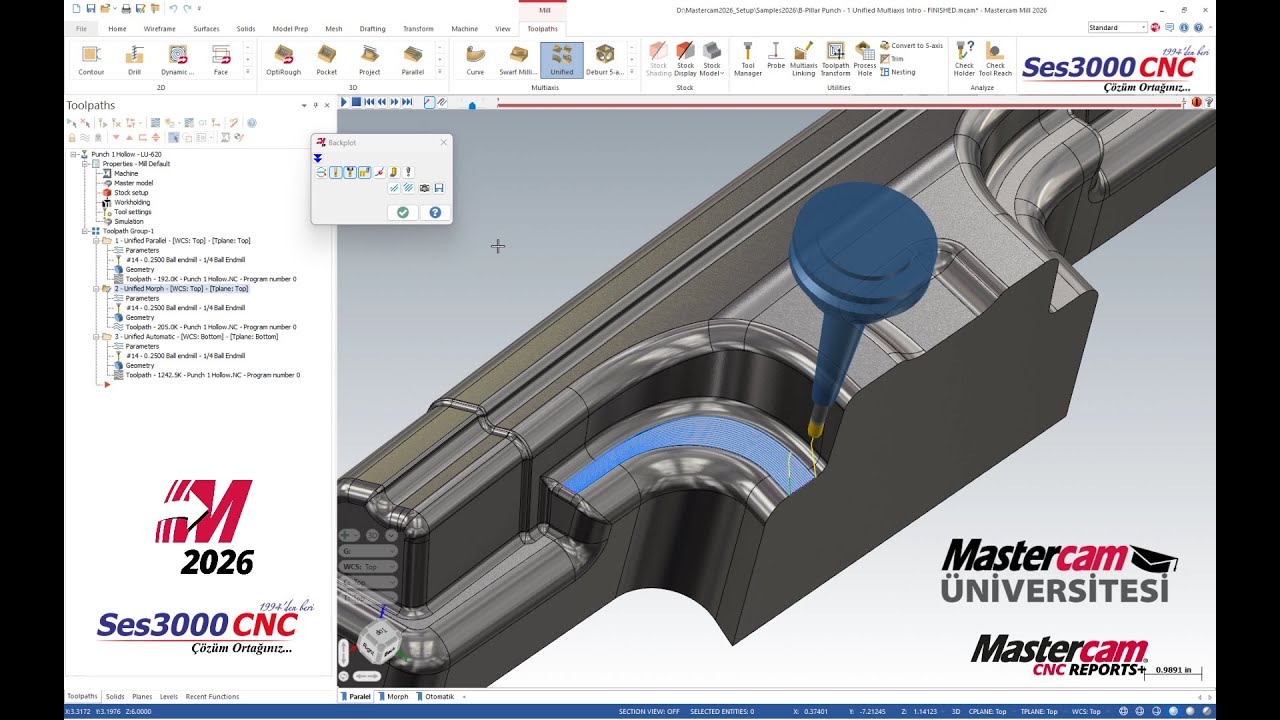1280x720 pixels.
Task: Open Toolpath Transform
Action: pos(836,60)
